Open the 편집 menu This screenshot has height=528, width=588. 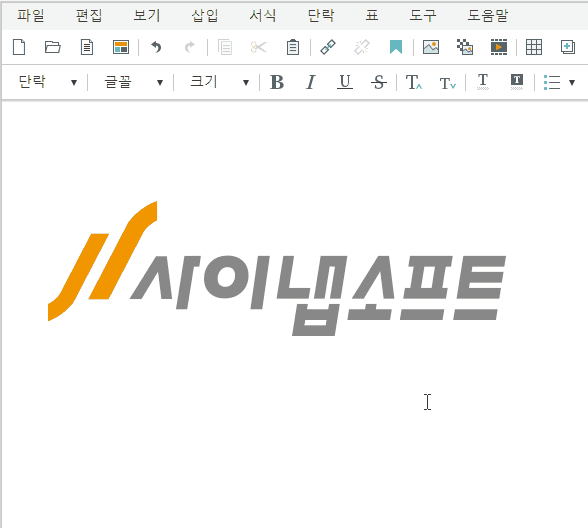[89, 16]
